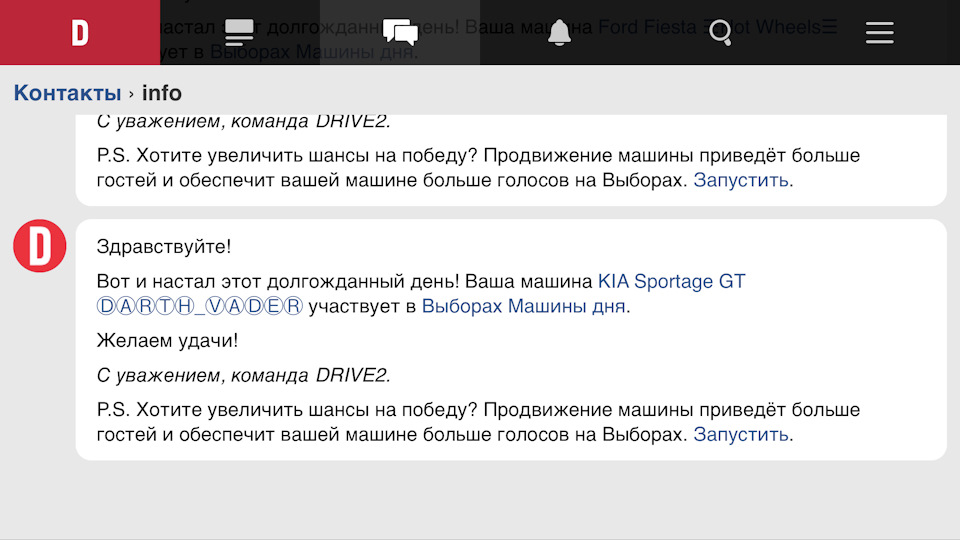Select the Желаем удачи! line

[167, 340]
